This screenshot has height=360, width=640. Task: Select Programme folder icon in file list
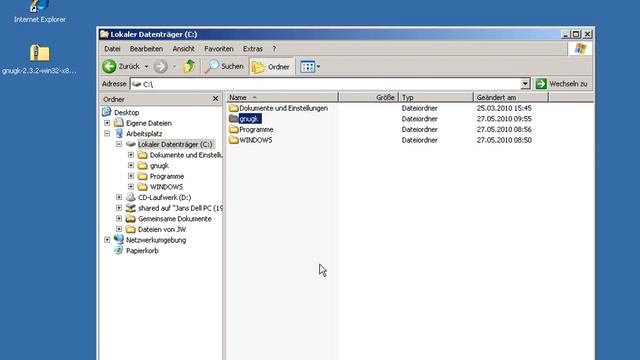click(x=233, y=129)
